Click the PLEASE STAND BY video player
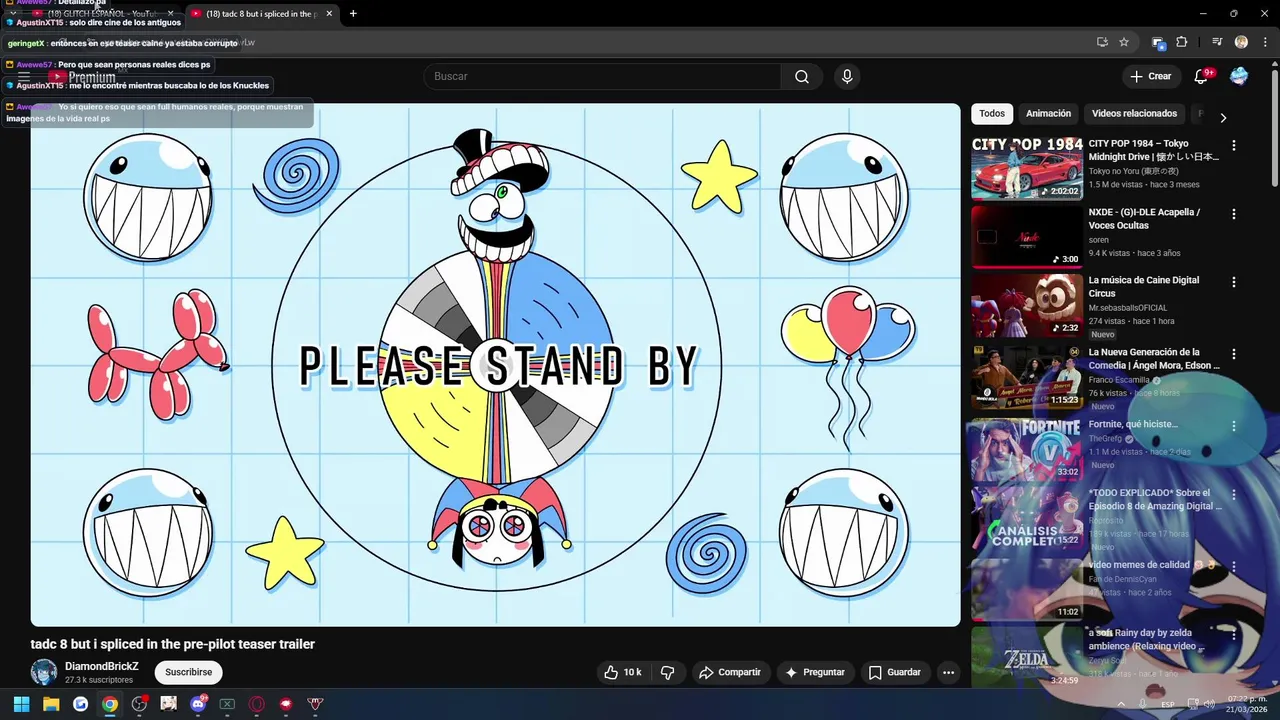Viewport: 1280px width, 720px height. coord(496,365)
